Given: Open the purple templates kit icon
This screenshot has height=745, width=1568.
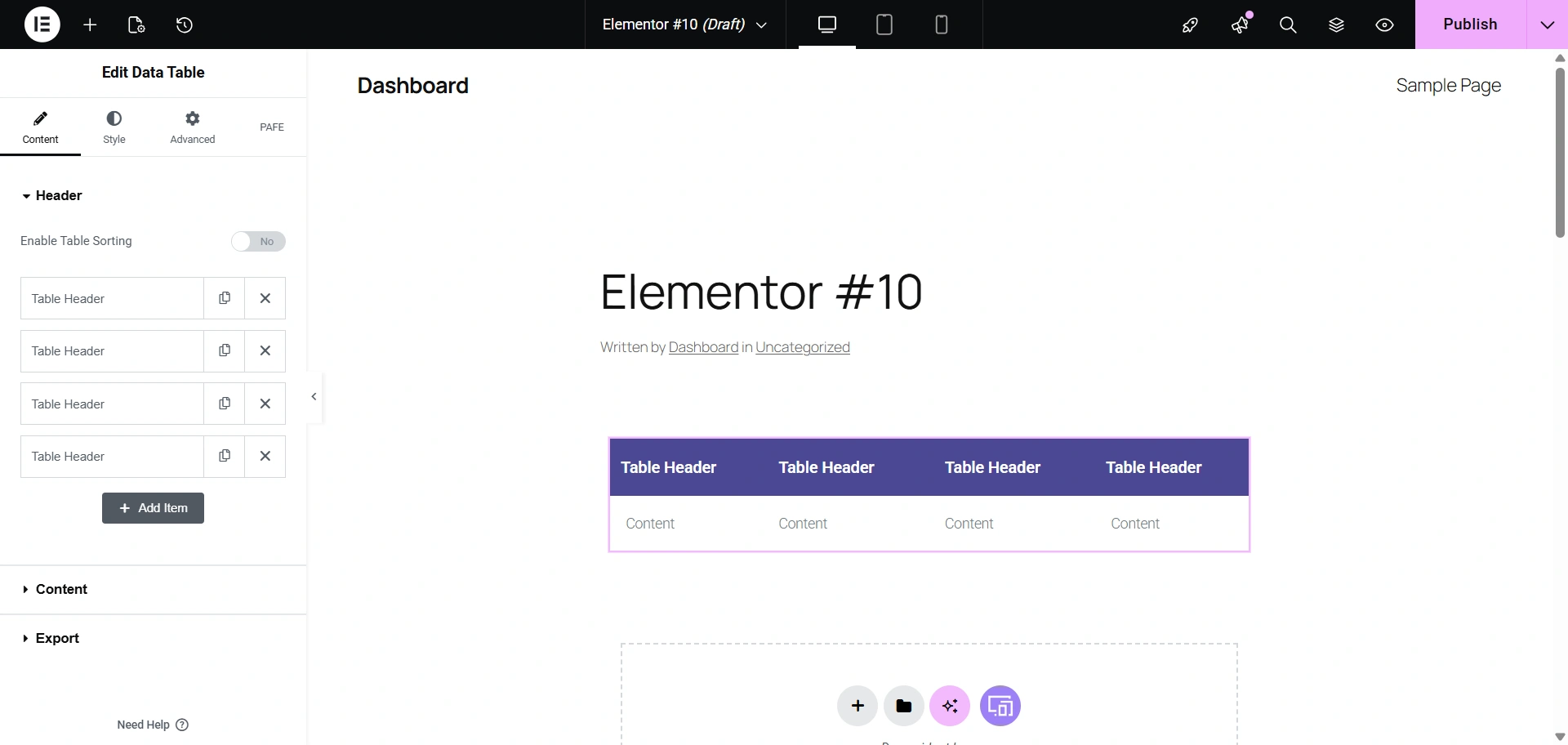Looking at the screenshot, I should tap(1000, 706).
